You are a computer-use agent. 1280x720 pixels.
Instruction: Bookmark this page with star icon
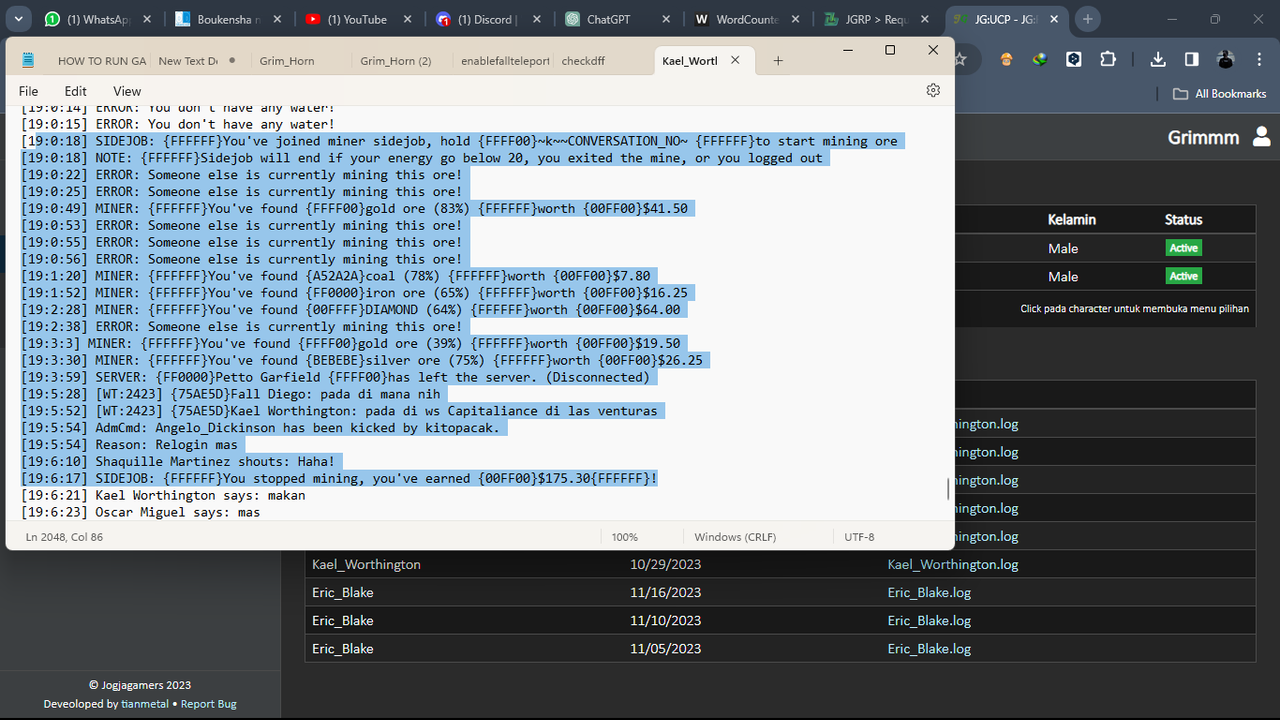point(960,59)
